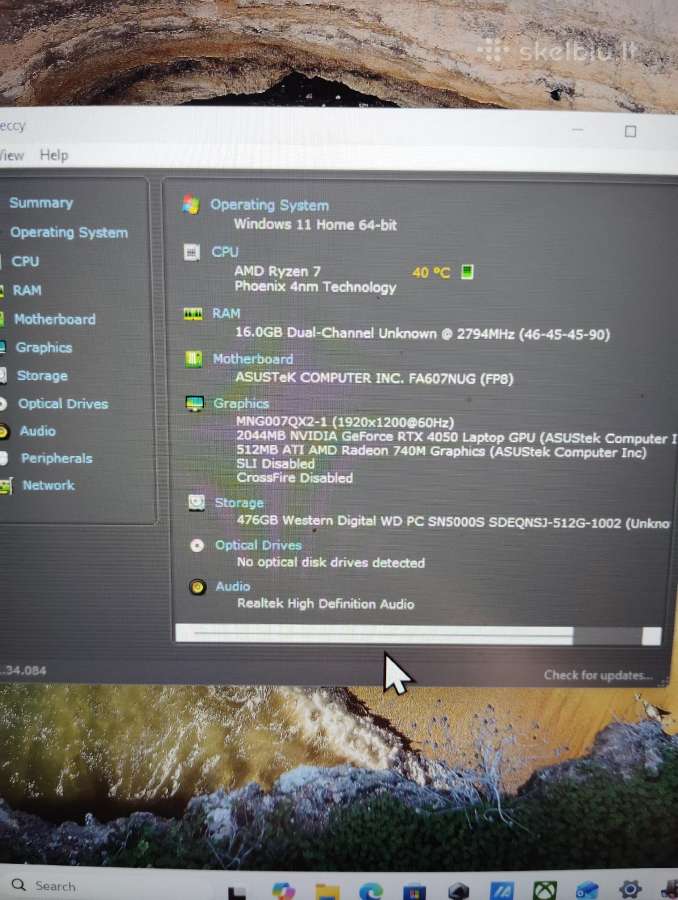Image resolution: width=678 pixels, height=900 pixels.
Task: Click the 'Realtek High Definition Audio' text
Action: click(326, 604)
